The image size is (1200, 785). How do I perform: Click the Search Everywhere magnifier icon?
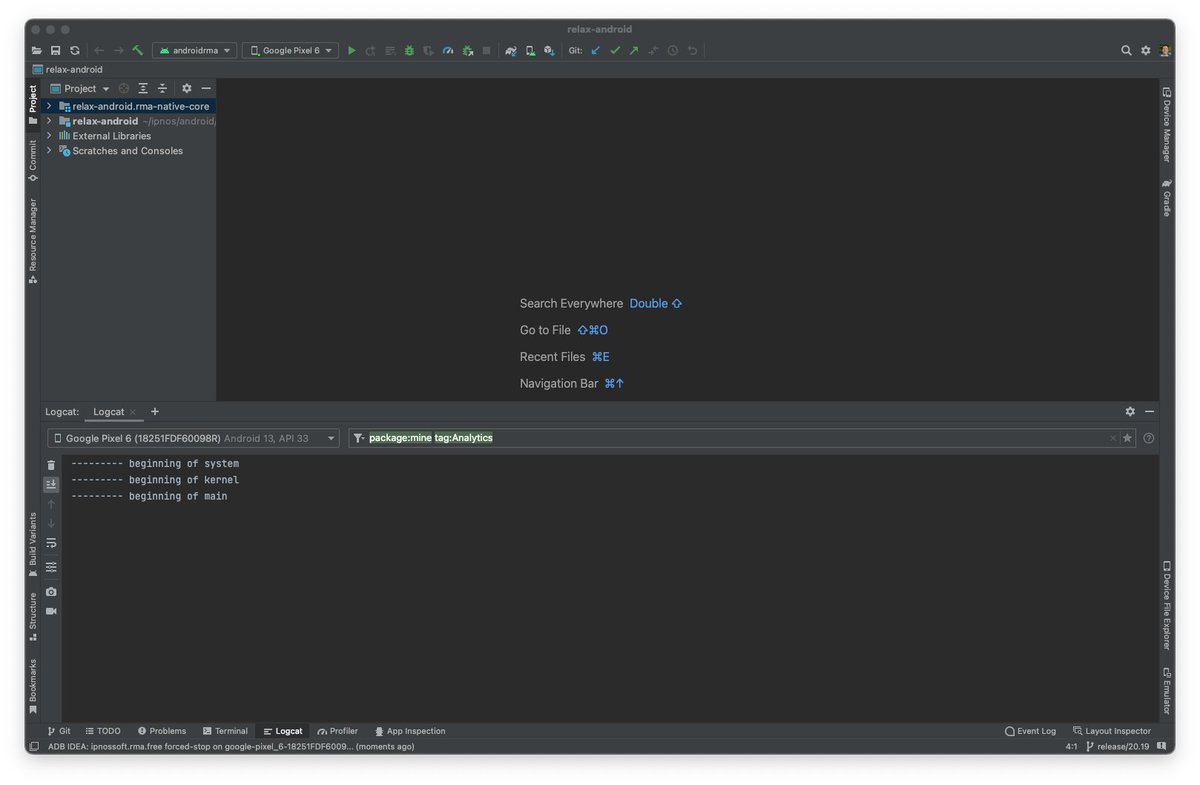(1127, 50)
